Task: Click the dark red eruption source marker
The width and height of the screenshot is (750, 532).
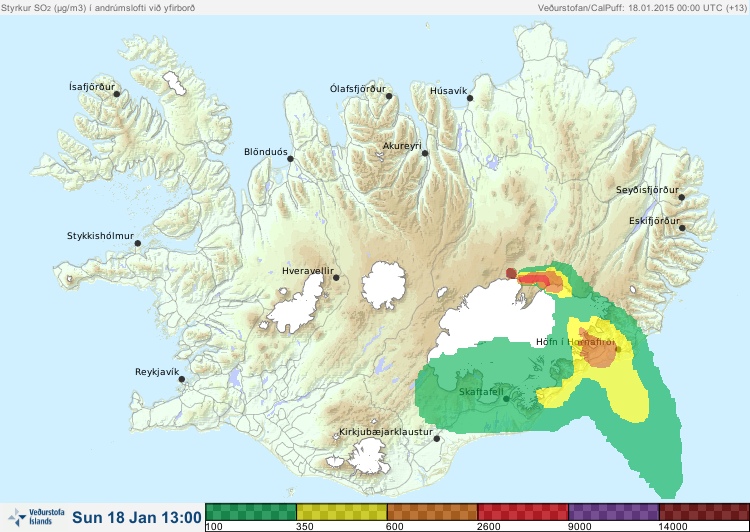Action: click(511, 273)
